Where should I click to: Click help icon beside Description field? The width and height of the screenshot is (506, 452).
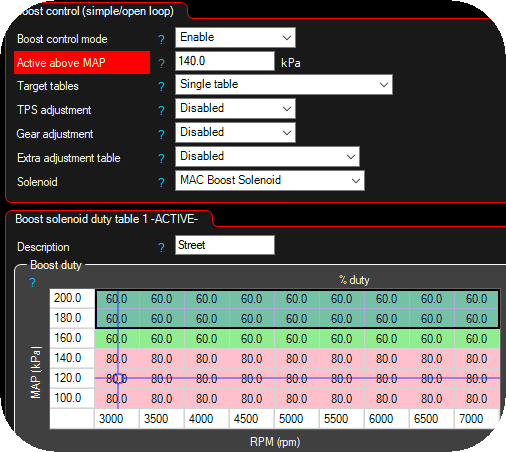161,247
